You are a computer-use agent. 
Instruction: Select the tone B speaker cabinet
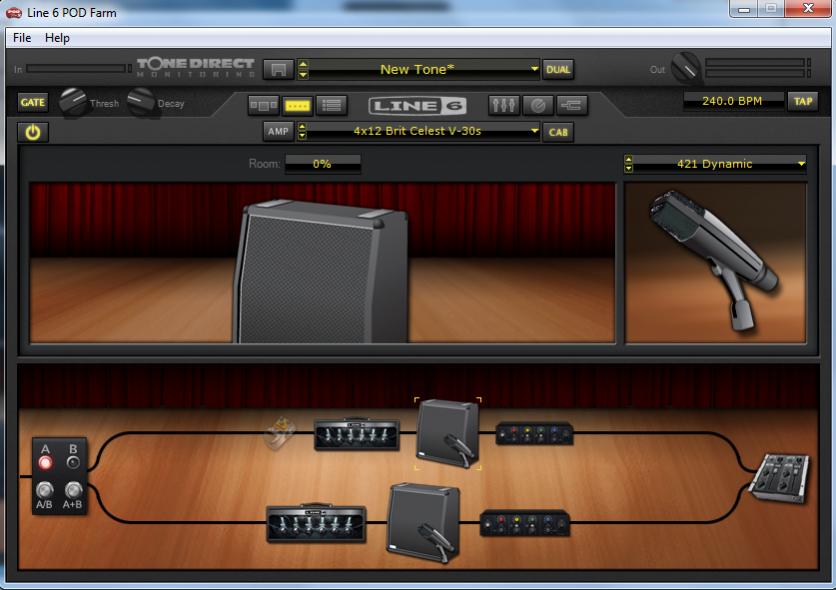pos(424,522)
